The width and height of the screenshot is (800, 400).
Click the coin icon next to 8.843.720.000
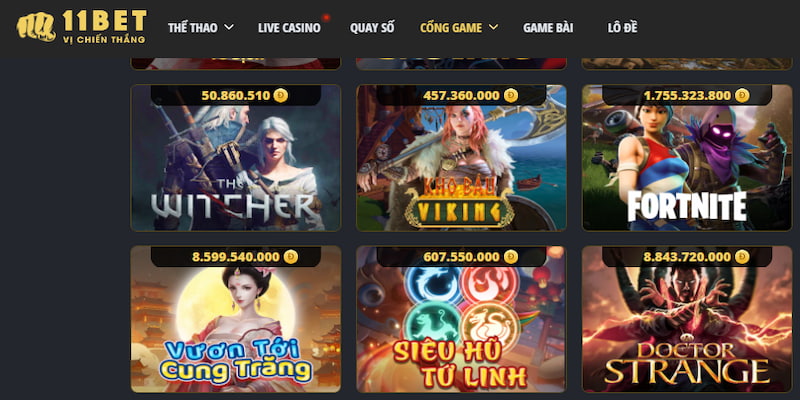(742, 257)
